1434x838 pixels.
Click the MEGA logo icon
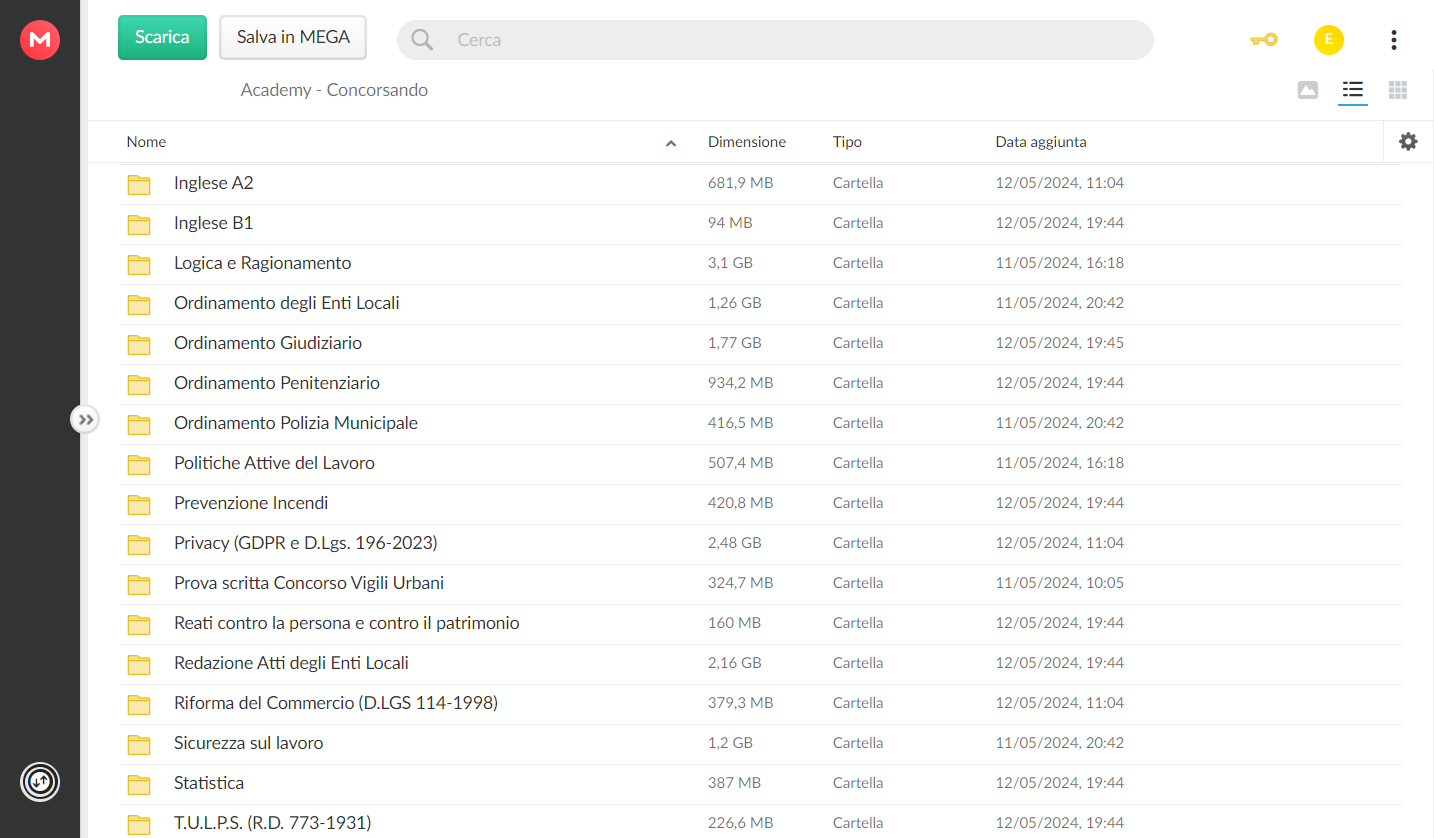click(x=40, y=40)
